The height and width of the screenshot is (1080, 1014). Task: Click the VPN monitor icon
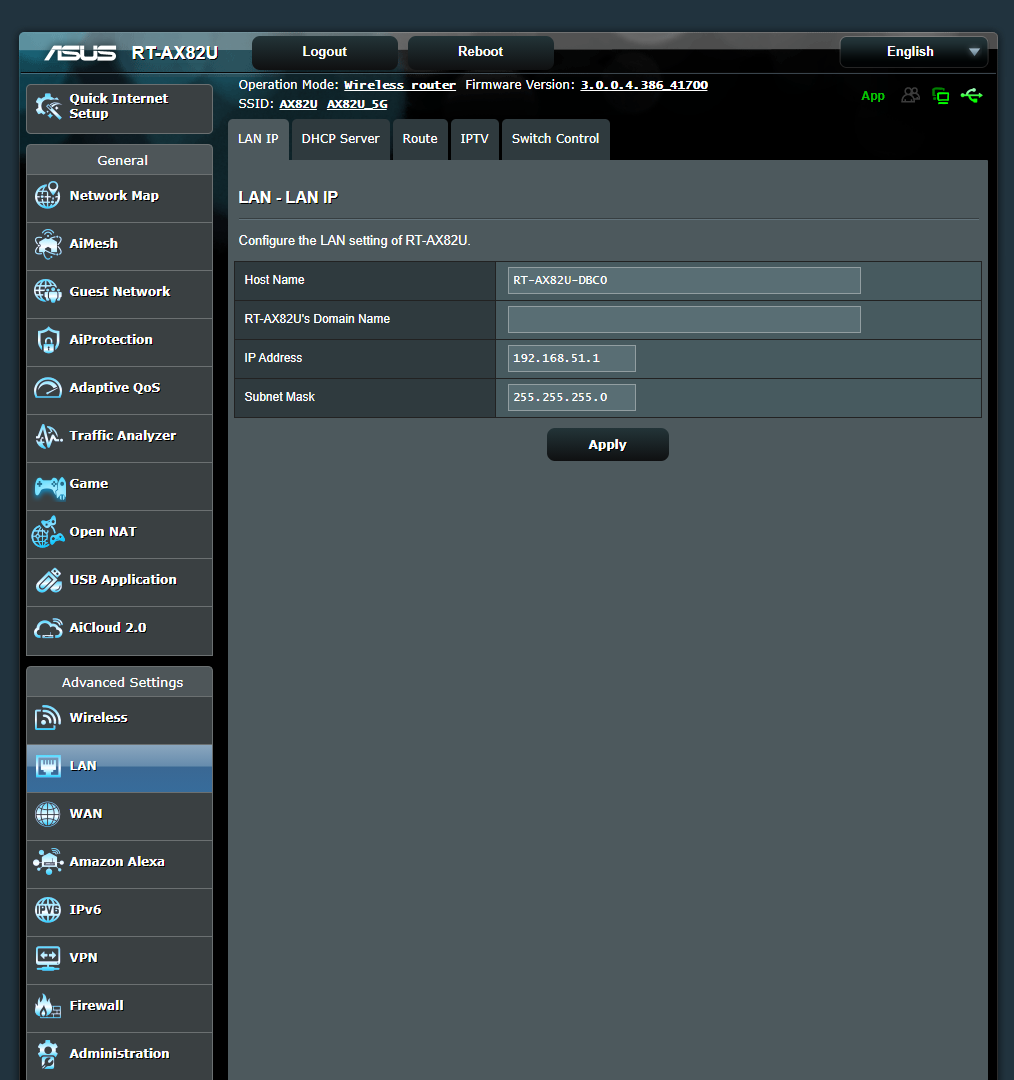tap(48, 958)
